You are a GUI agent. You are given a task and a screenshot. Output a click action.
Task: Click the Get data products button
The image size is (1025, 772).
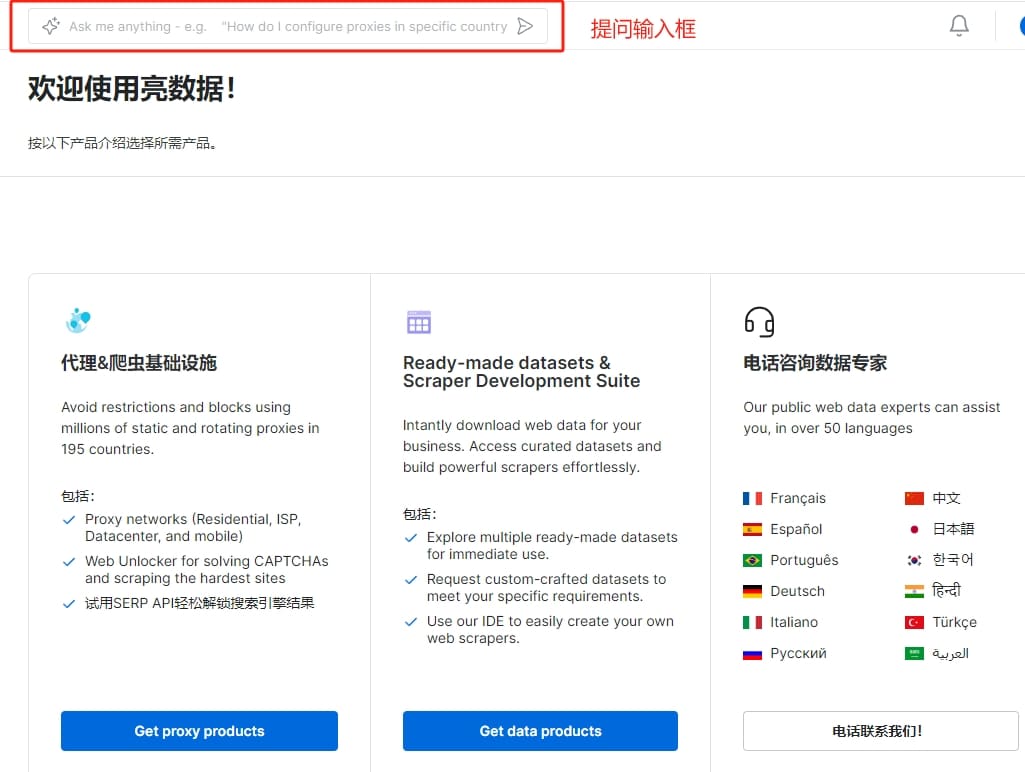tap(540, 731)
